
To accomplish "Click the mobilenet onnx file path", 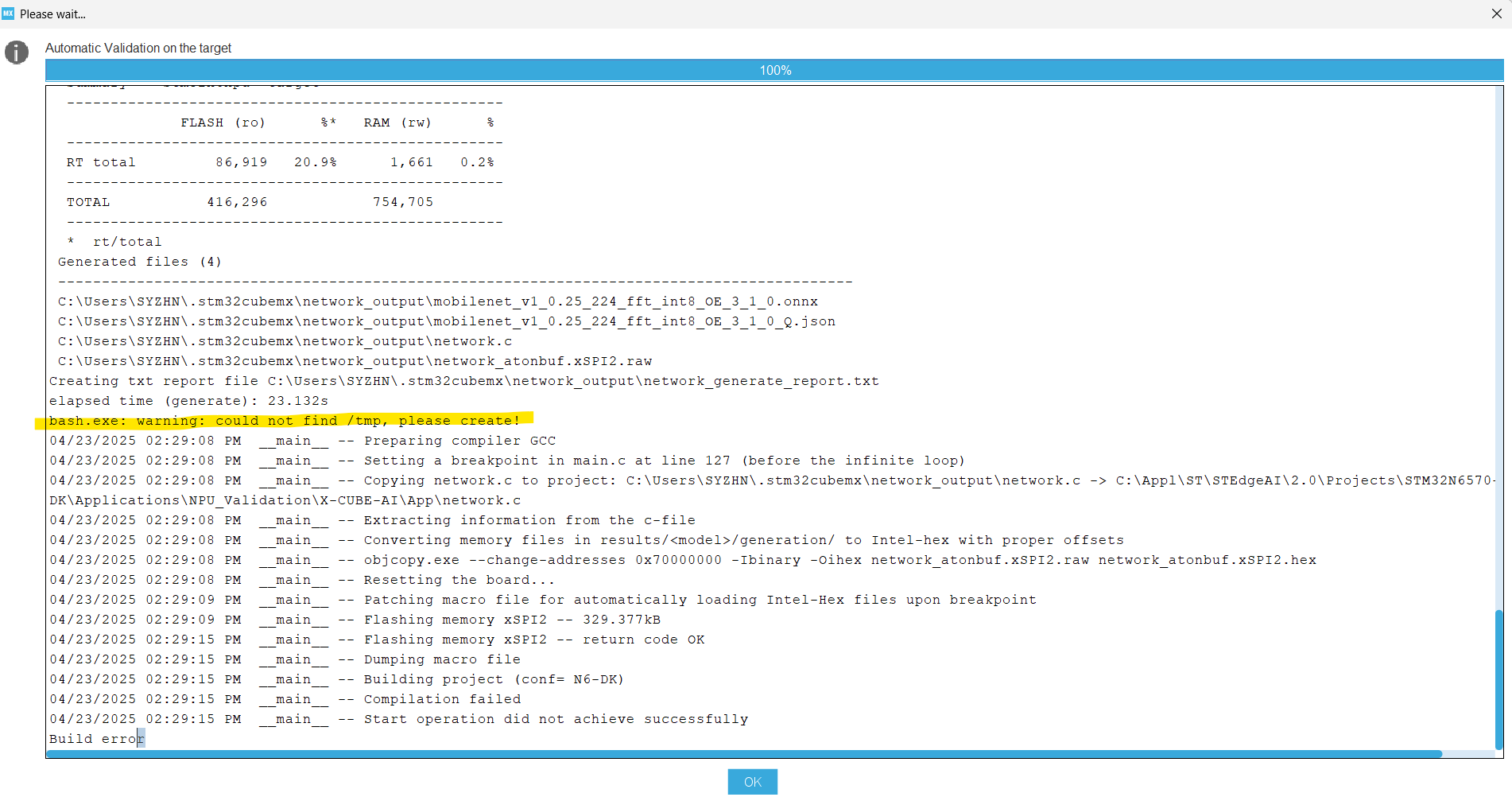I will click(x=437, y=301).
